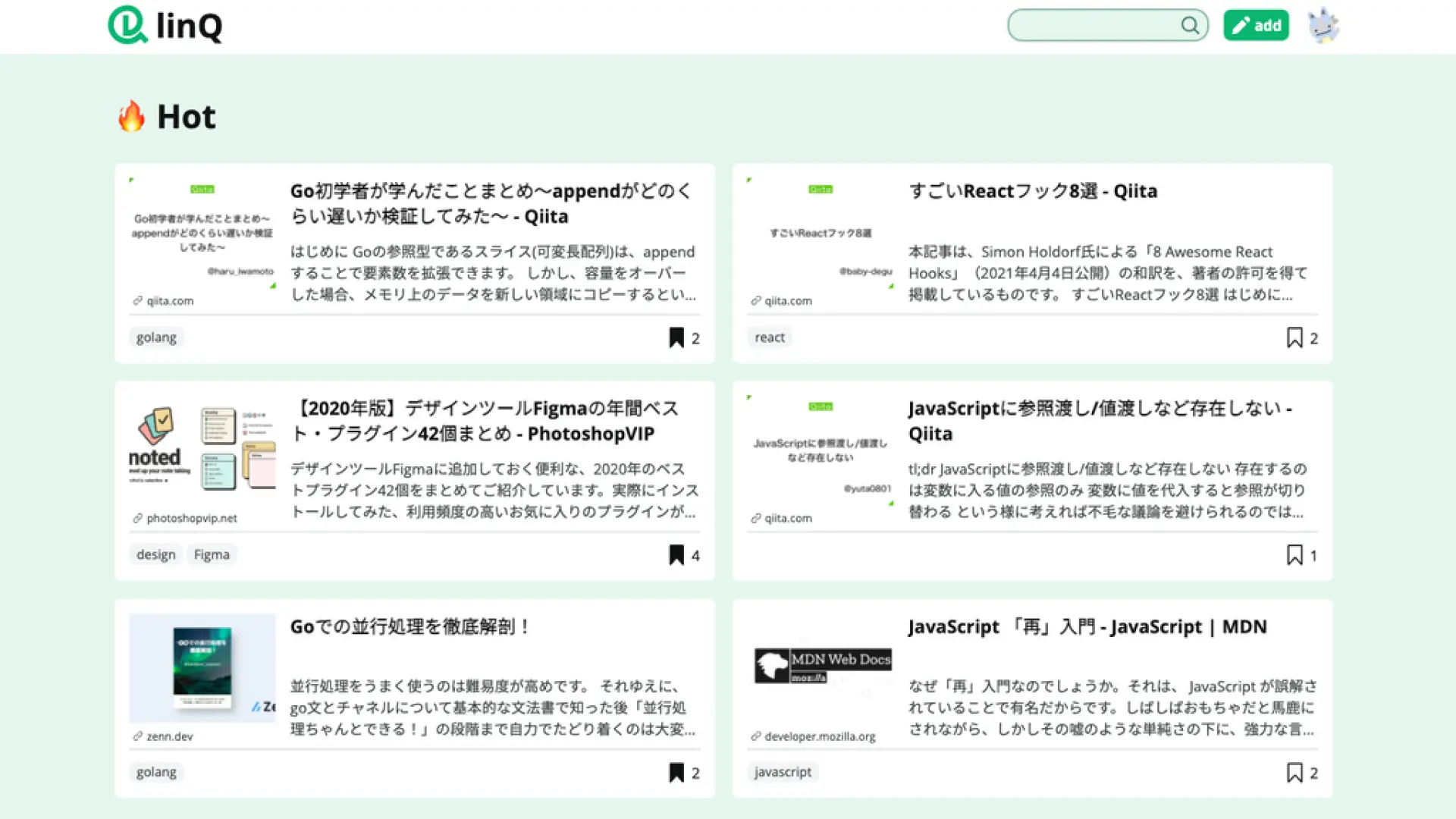Click the すごいReactフック8選 thumbnail
The image size is (1456, 819).
pyautogui.click(x=821, y=233)
